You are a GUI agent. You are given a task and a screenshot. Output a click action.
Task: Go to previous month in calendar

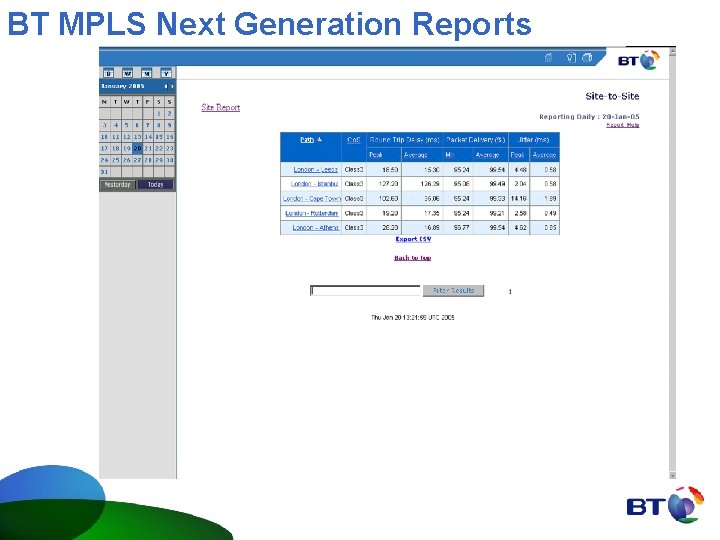(x=165, y=86)
